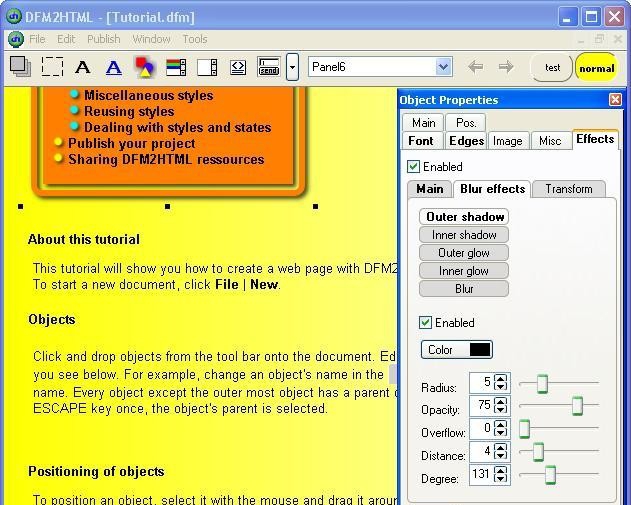Click the Opacity number input field
The height and width of the screenshot is (505, 631).
pyautogui.click(x=481, y=405)
